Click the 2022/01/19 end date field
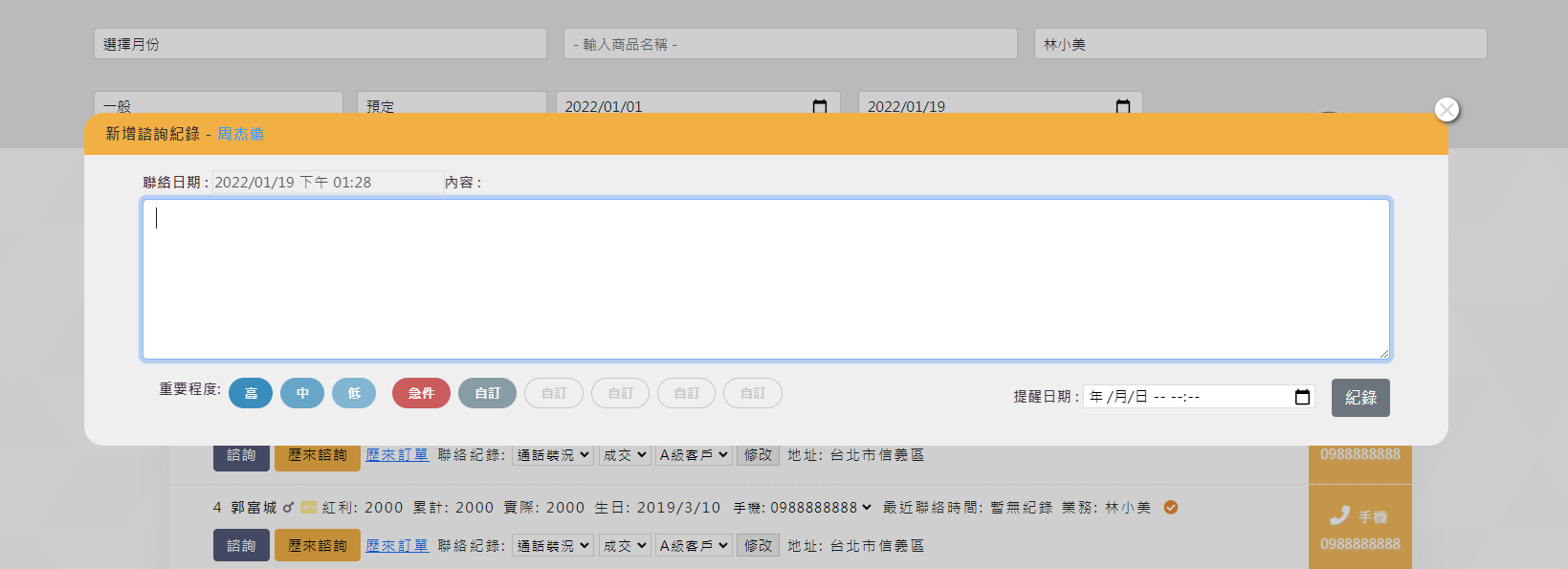 pyautogui.click(x=1001, y=102)
